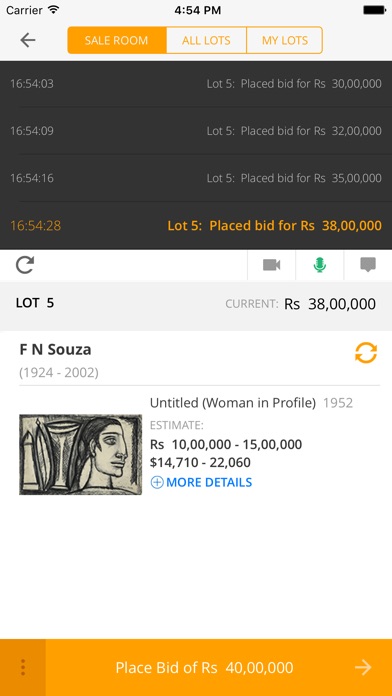
Task: Tap the arrow on Place Bid bar
Action: [363, 667]
